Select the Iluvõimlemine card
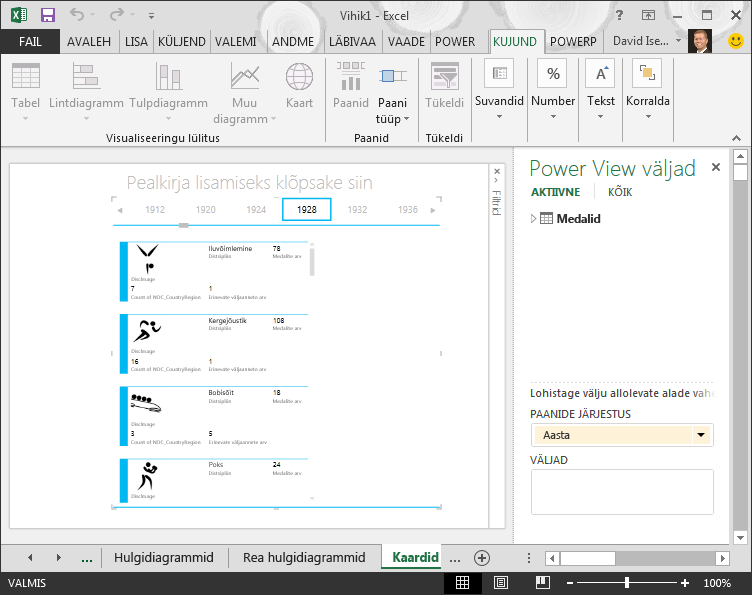Viewport: 752px width, 595px height. tap(214, 271)
